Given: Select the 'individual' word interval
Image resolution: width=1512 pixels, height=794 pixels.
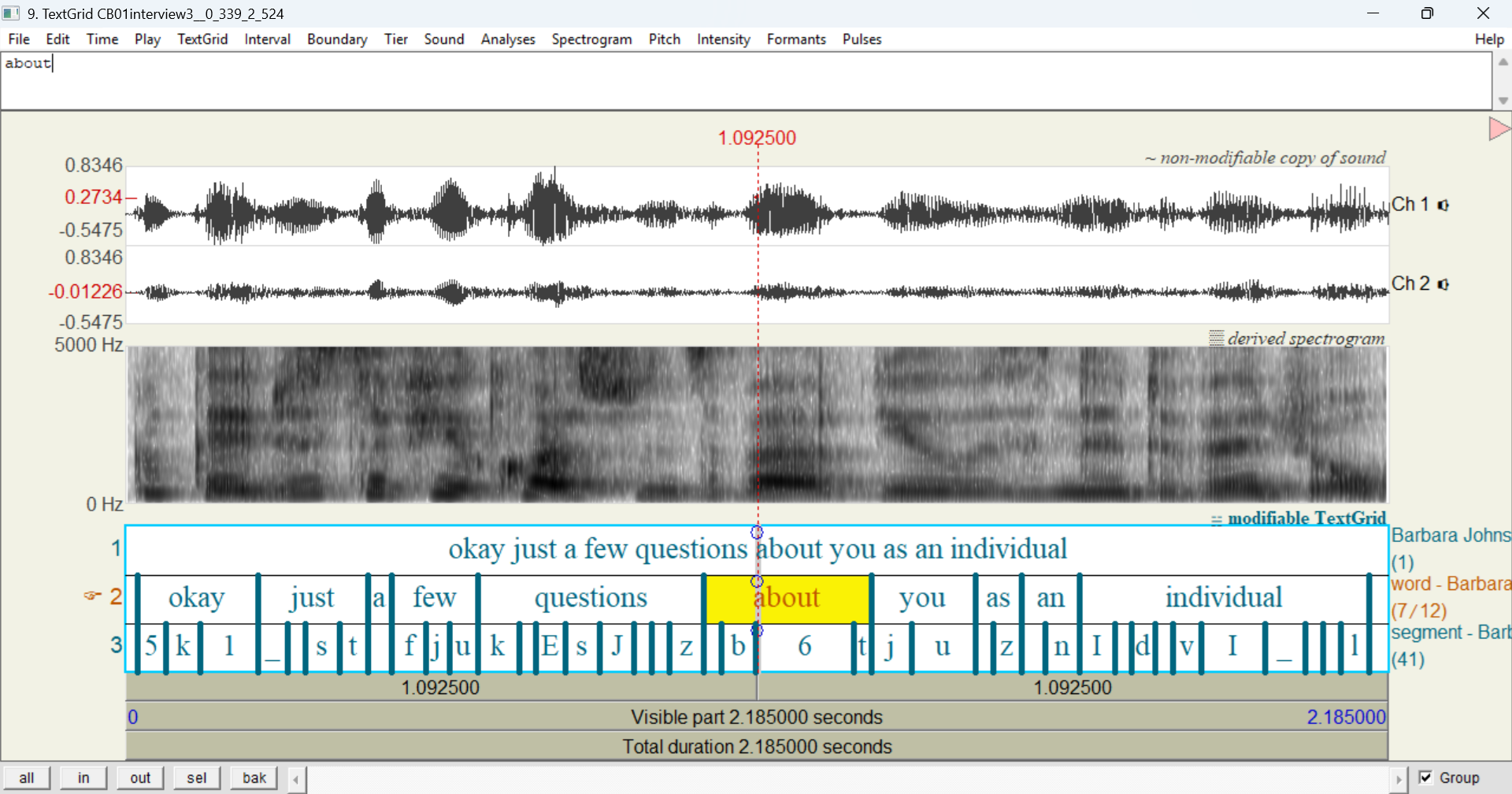Looking at the screenshot, I should coord(1224,599).
